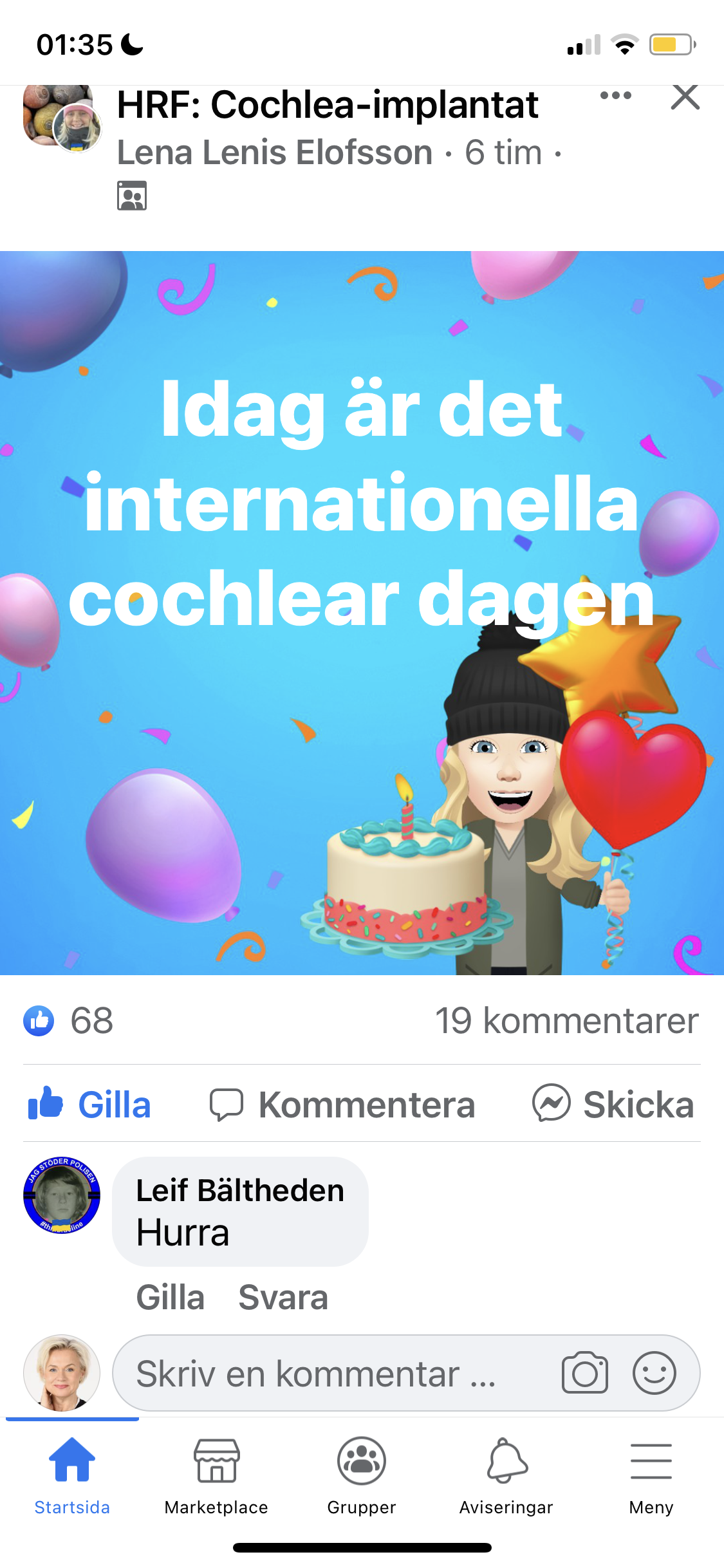
Task: Reply to Leif Bältheden's comment with Svara
Action: 283,1297
